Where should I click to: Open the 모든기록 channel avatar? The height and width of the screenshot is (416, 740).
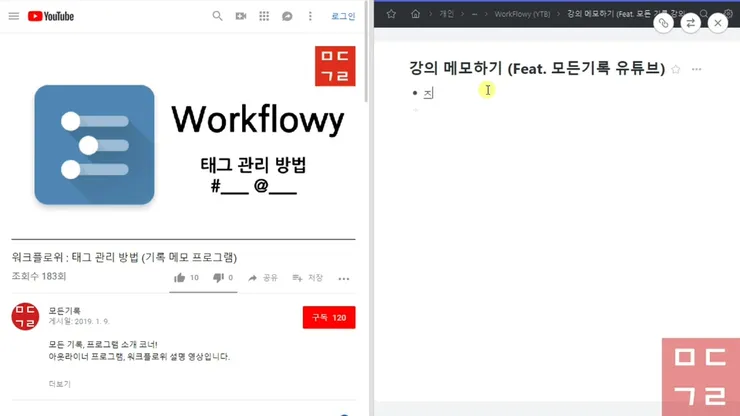coord(25,316)
